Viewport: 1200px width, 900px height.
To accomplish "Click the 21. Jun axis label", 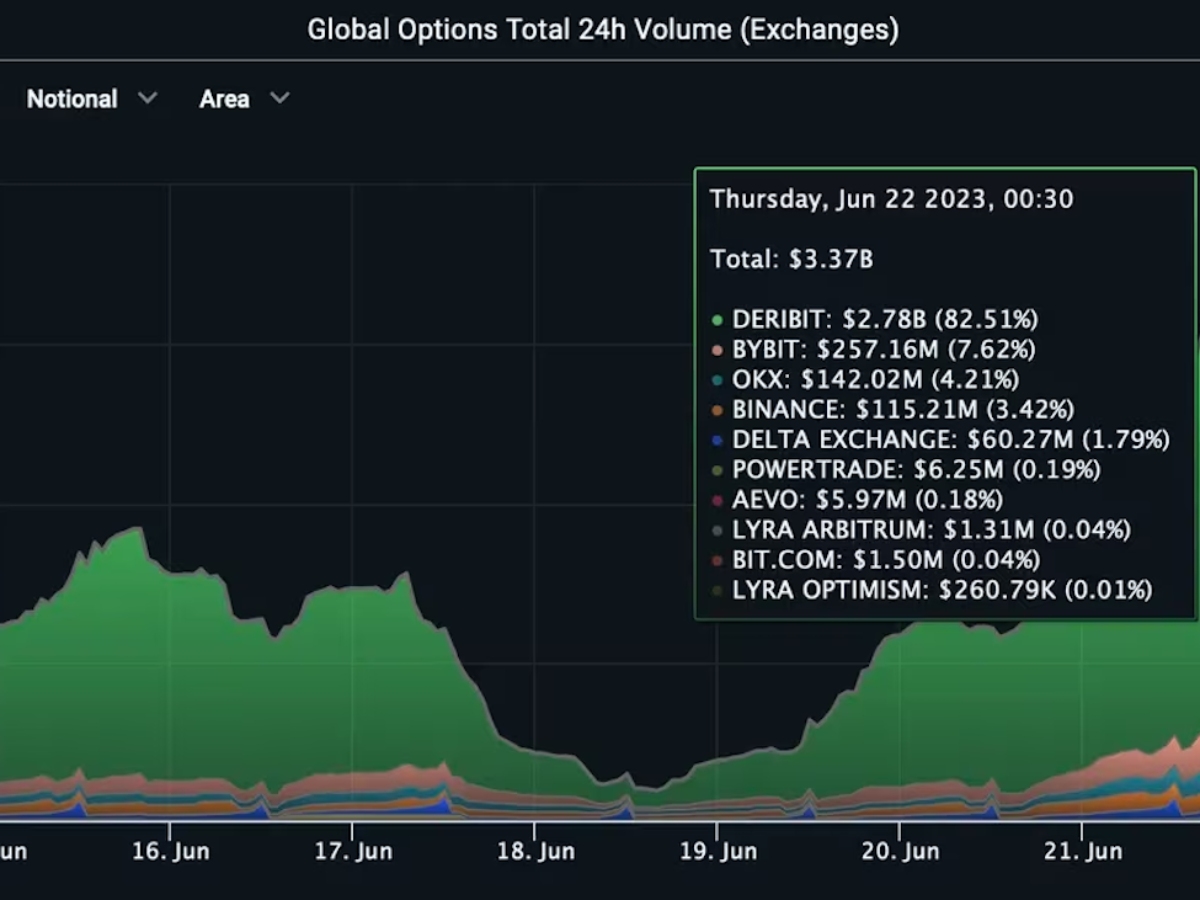I will [x=1081, y=852].
